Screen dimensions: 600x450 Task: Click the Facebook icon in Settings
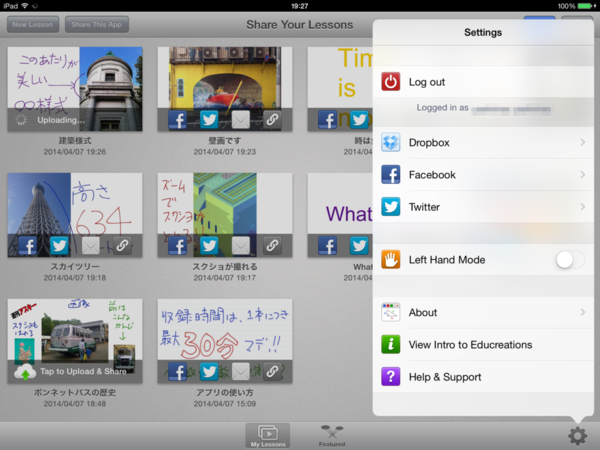point(390,174)
